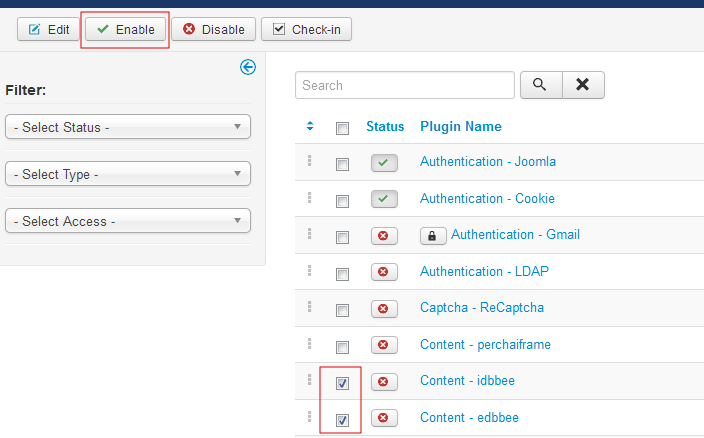
Task: Check the select-all checkbox in the header
Action: tap(342, 129)
